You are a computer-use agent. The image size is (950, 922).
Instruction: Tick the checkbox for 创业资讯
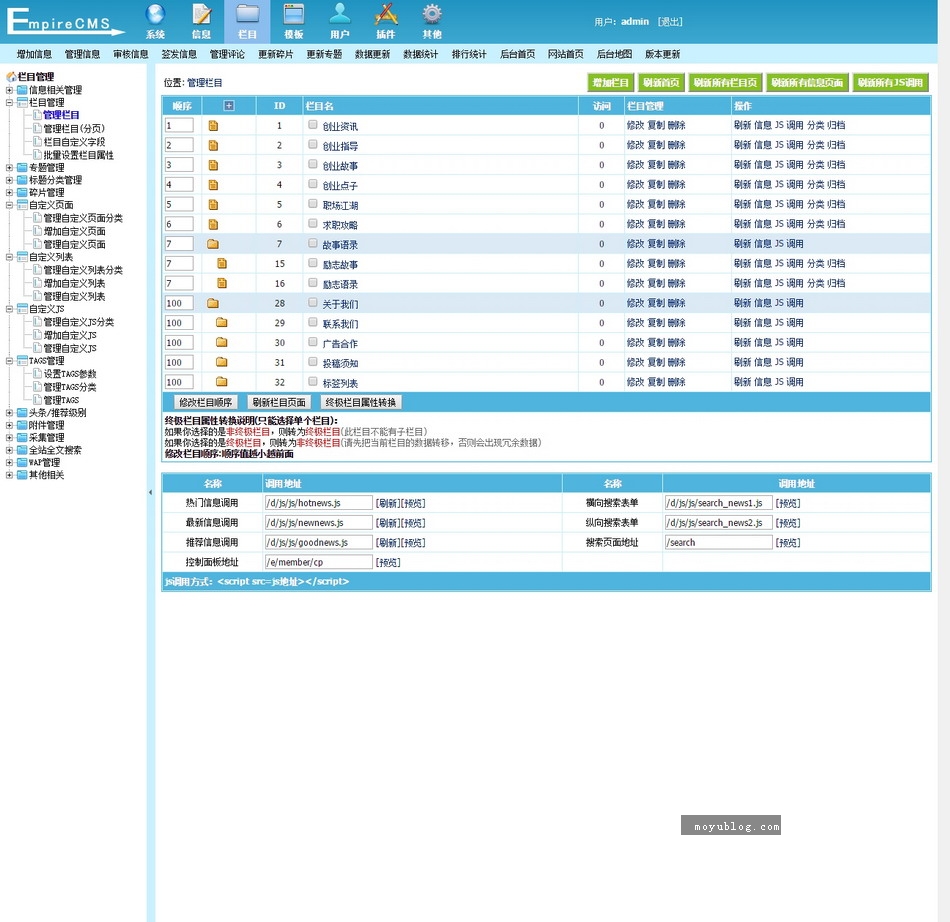(x=313, y=125)
